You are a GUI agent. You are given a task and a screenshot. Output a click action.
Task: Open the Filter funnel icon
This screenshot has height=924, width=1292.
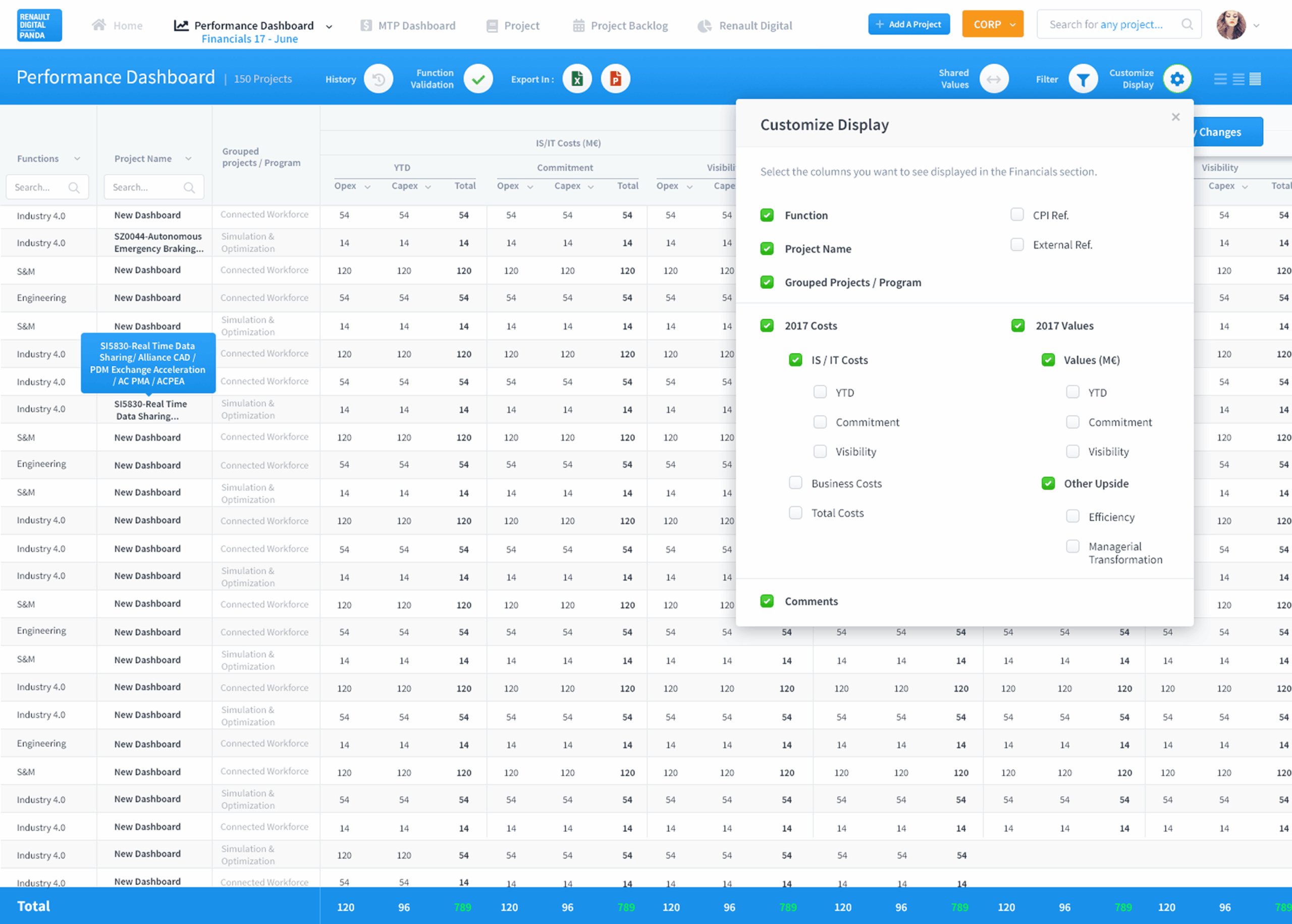click(x=1083, y=79)
